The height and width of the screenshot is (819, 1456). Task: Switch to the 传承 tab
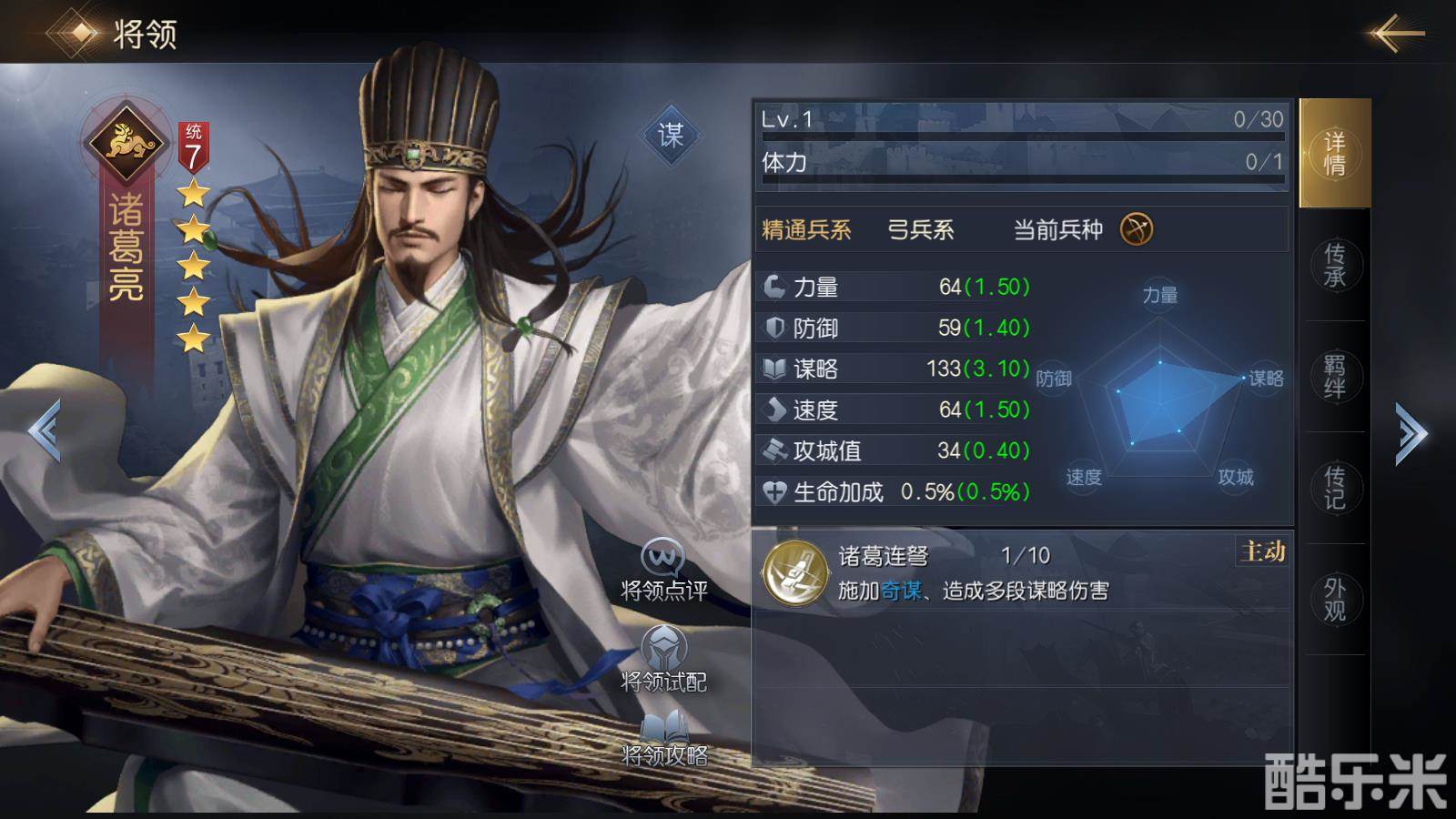click(1334, 265)
